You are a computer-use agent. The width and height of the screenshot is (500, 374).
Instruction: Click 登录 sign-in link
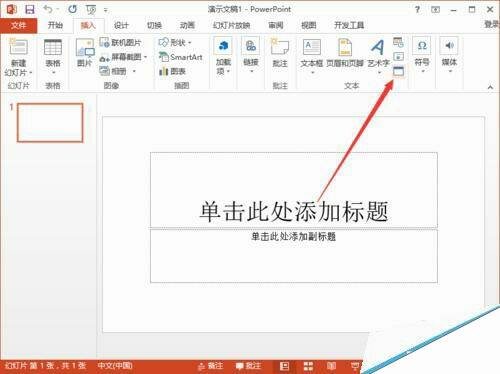[x=492, y=24]
